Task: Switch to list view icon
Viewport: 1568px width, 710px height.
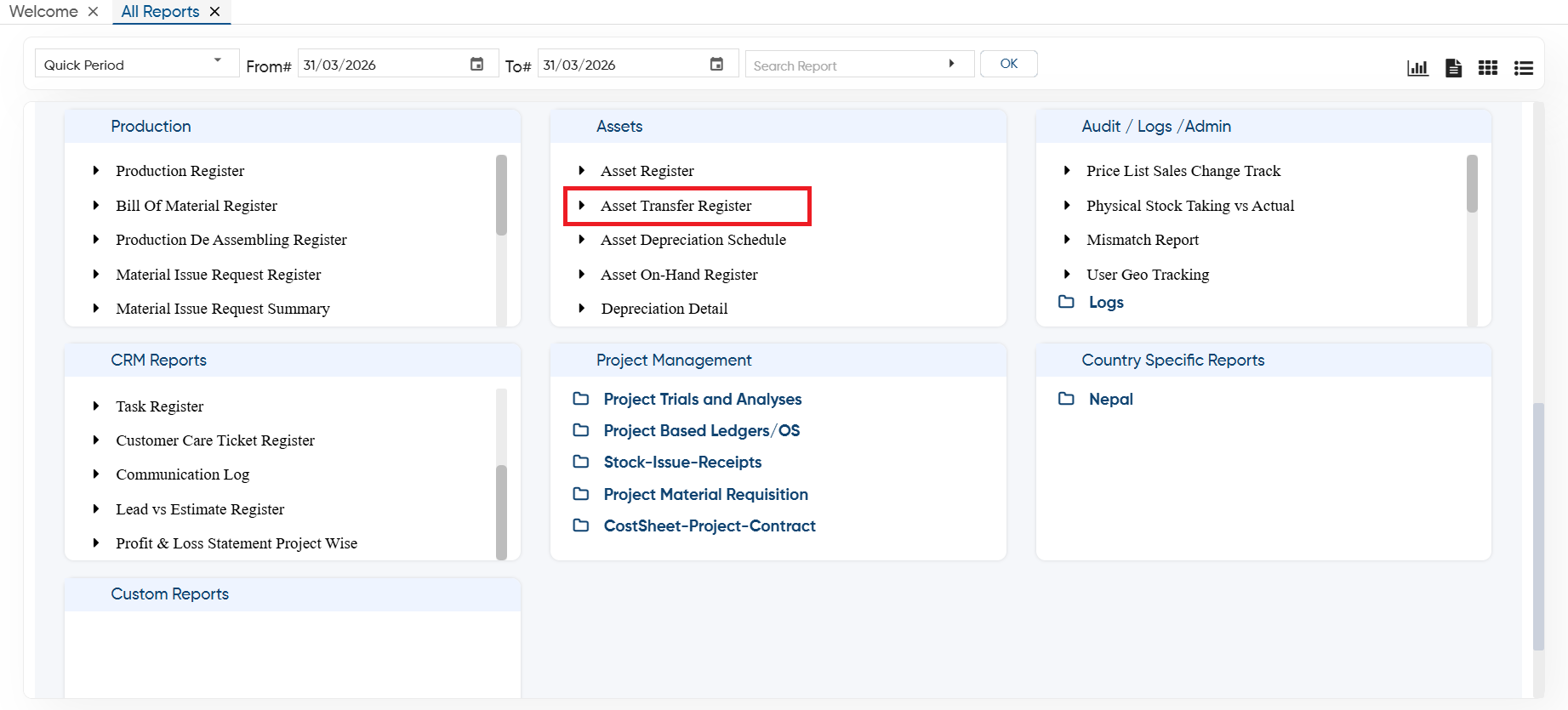Action: 1524,68
